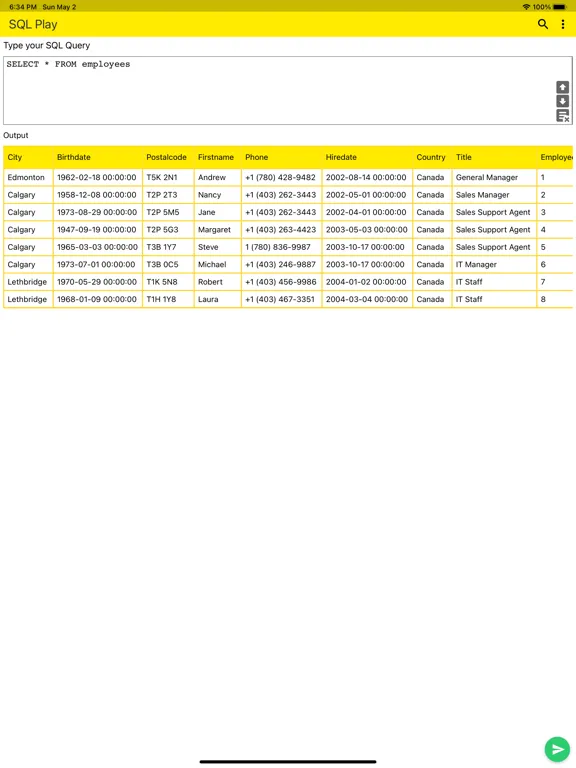Select hiredate 2003-05-03 00:00:00
The height and width of the screenshot is (768, 576).
(367, 230)
